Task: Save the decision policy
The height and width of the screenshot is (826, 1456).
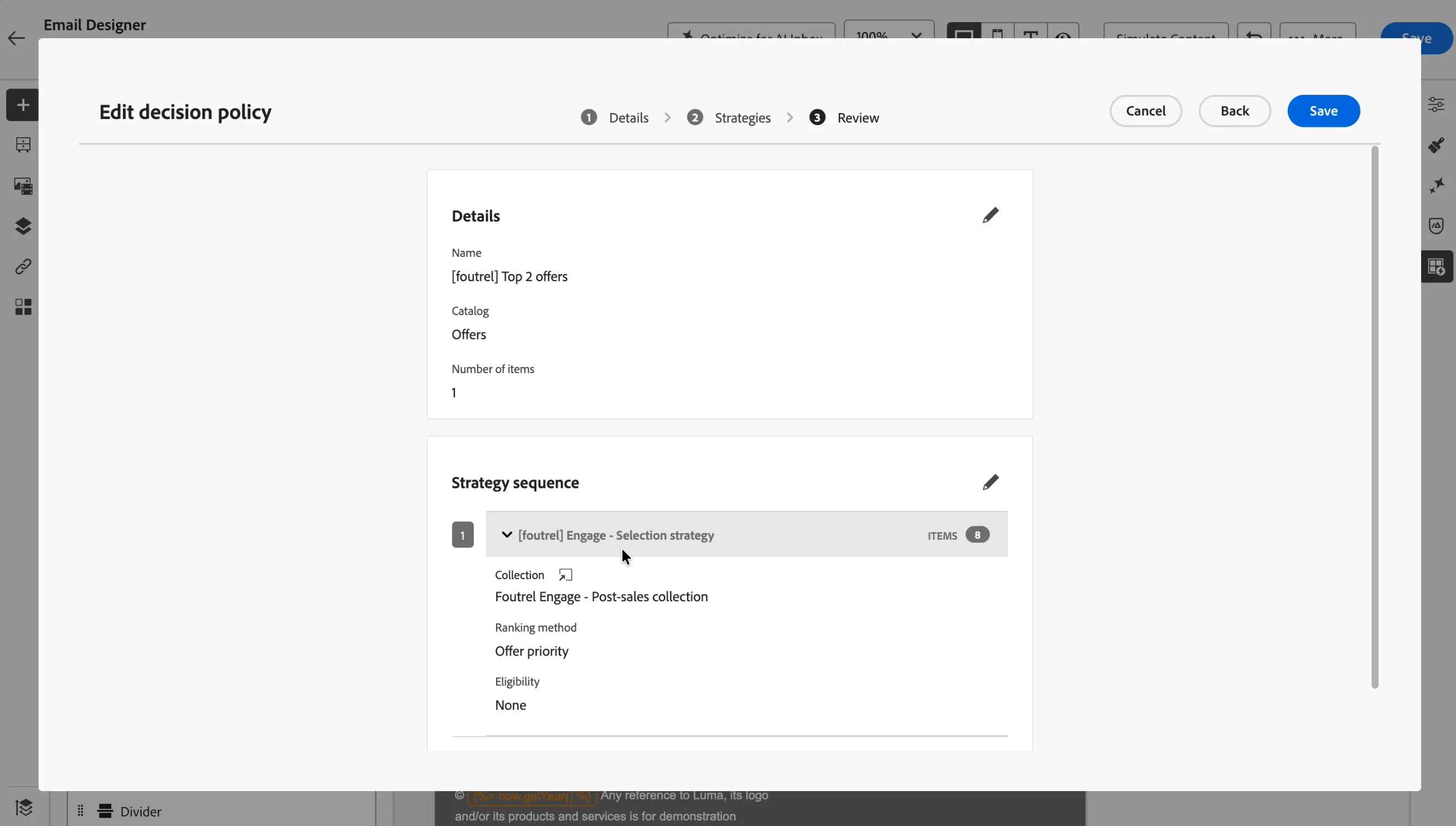Action: [1323, 111]
